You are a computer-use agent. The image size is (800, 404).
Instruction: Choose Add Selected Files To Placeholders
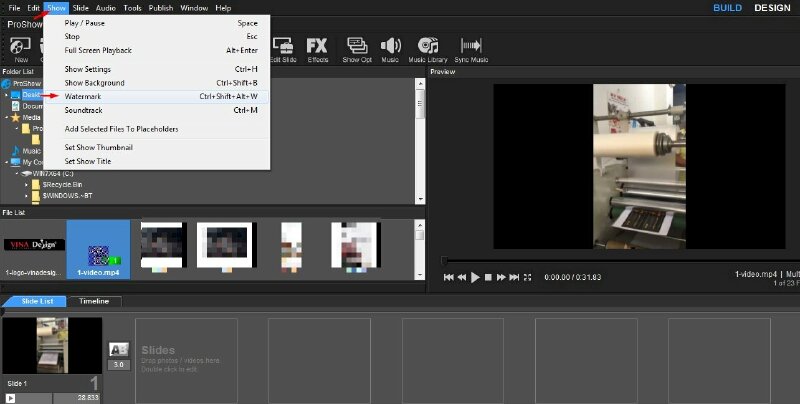[157, 129]
